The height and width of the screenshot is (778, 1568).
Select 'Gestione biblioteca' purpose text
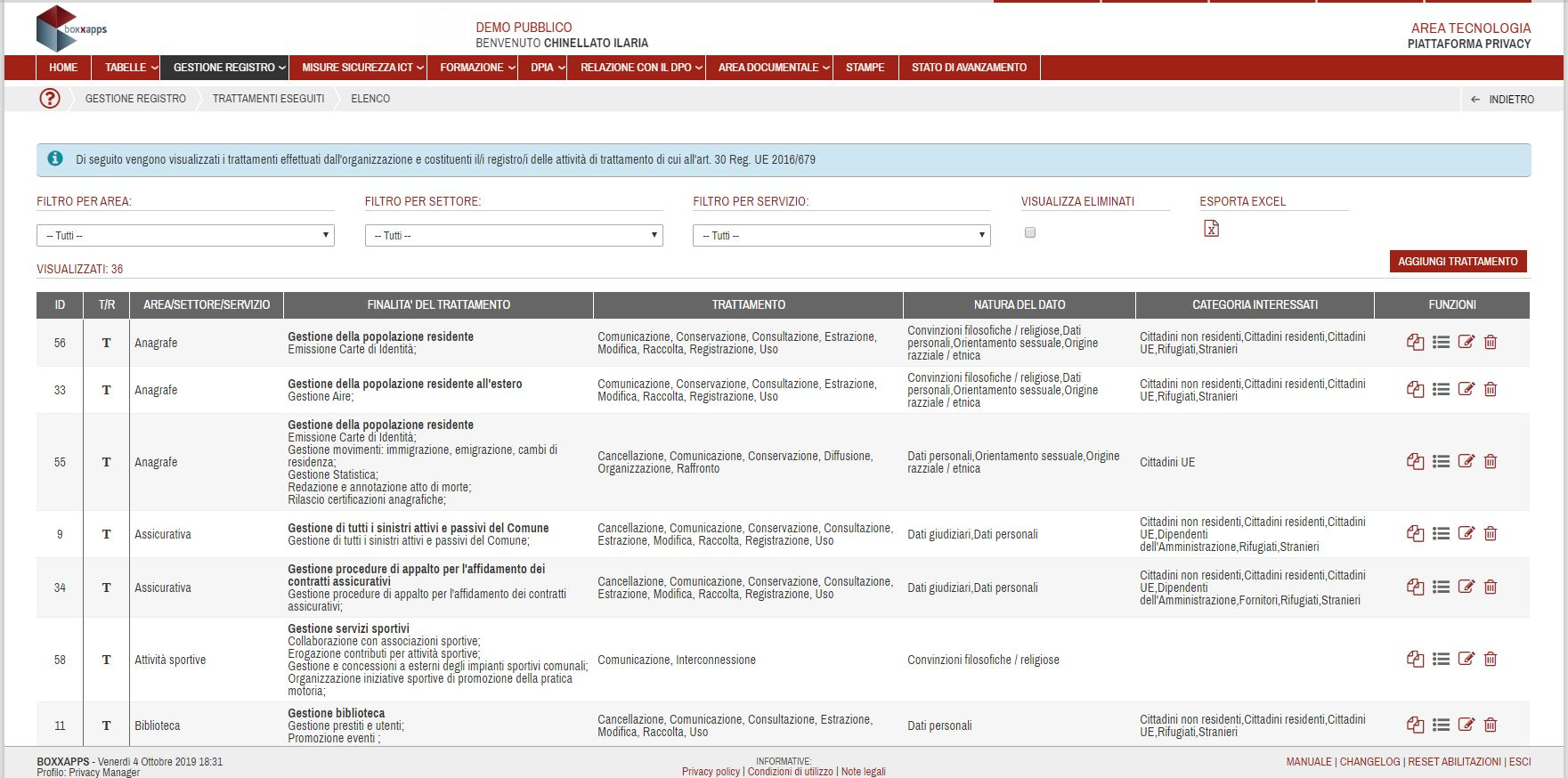click(x=337, y=713)
